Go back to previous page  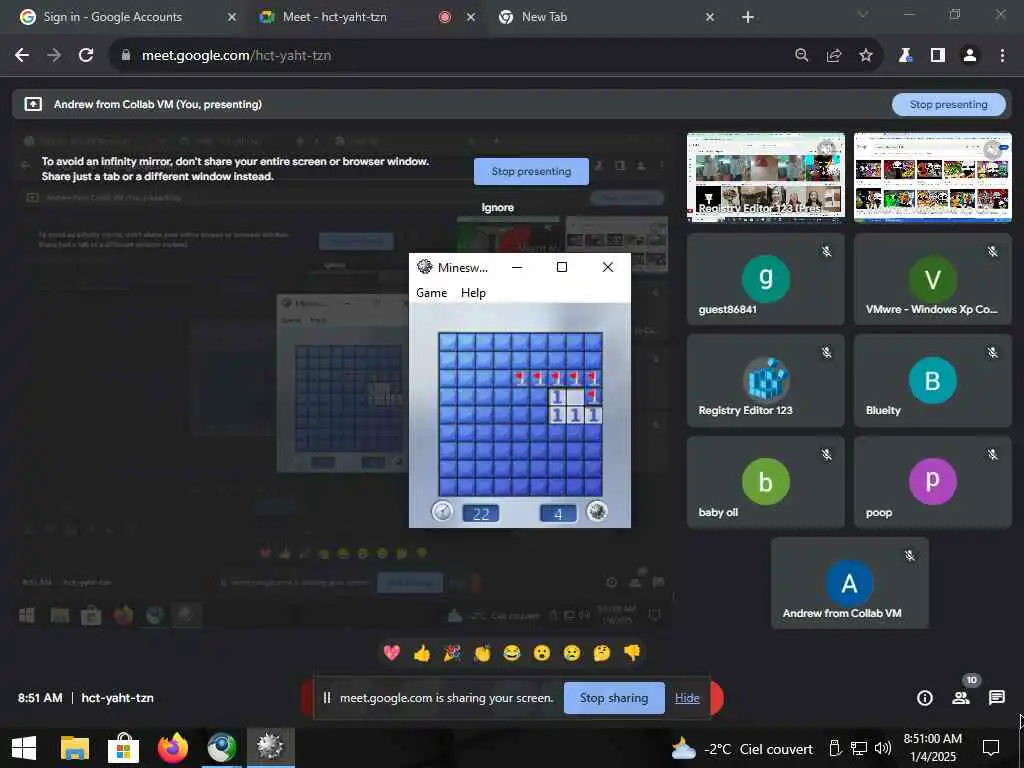pos(22,56)
